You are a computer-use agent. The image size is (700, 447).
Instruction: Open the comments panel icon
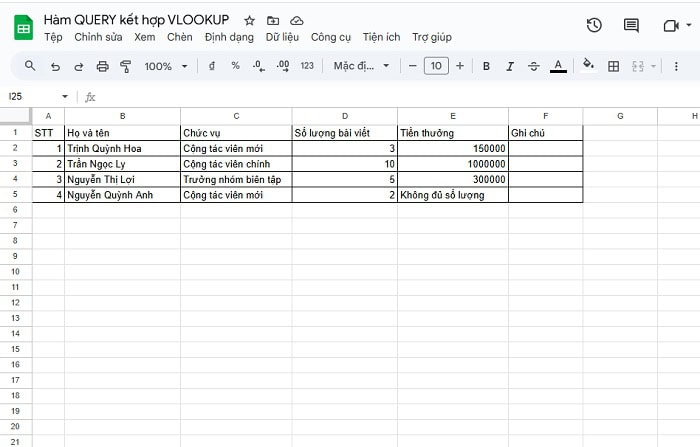coord(631,26)
